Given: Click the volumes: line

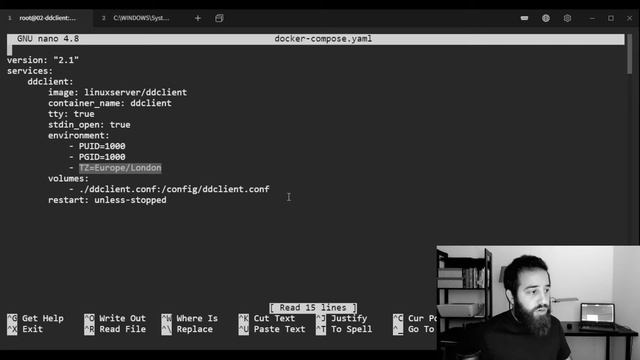Looking at the screenshot, I should coord(68,178).
